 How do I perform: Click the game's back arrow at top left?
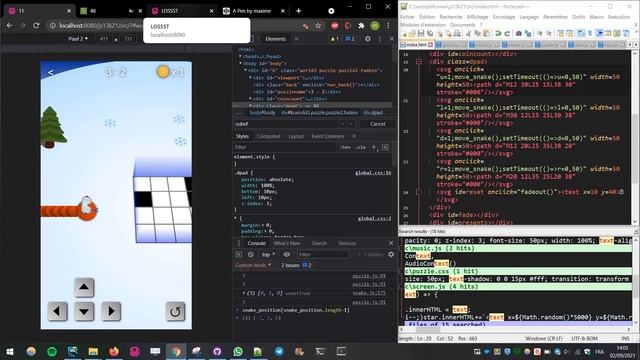click(51, 72)
